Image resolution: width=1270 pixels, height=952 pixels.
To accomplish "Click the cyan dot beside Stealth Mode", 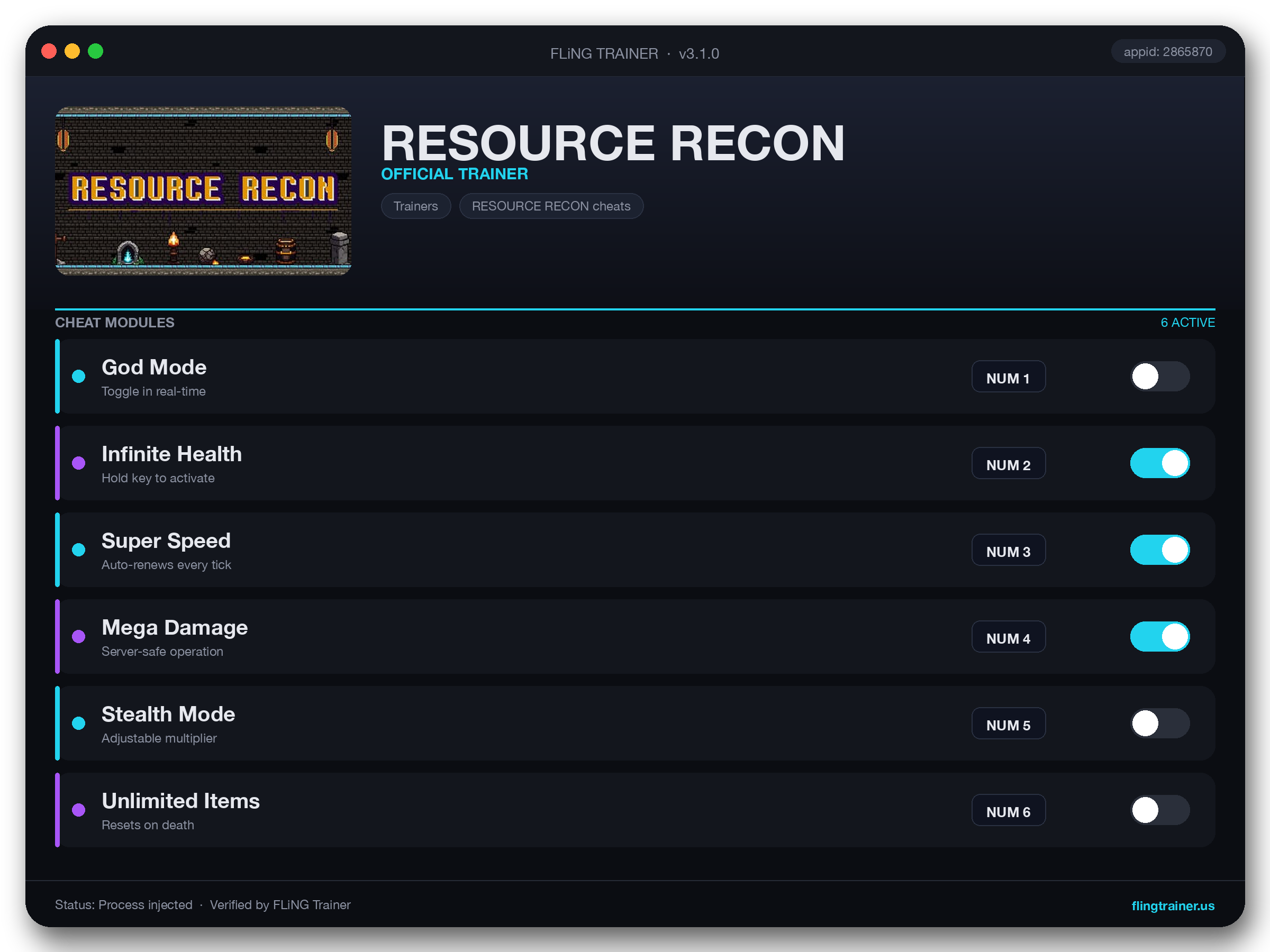I will 79,723.
